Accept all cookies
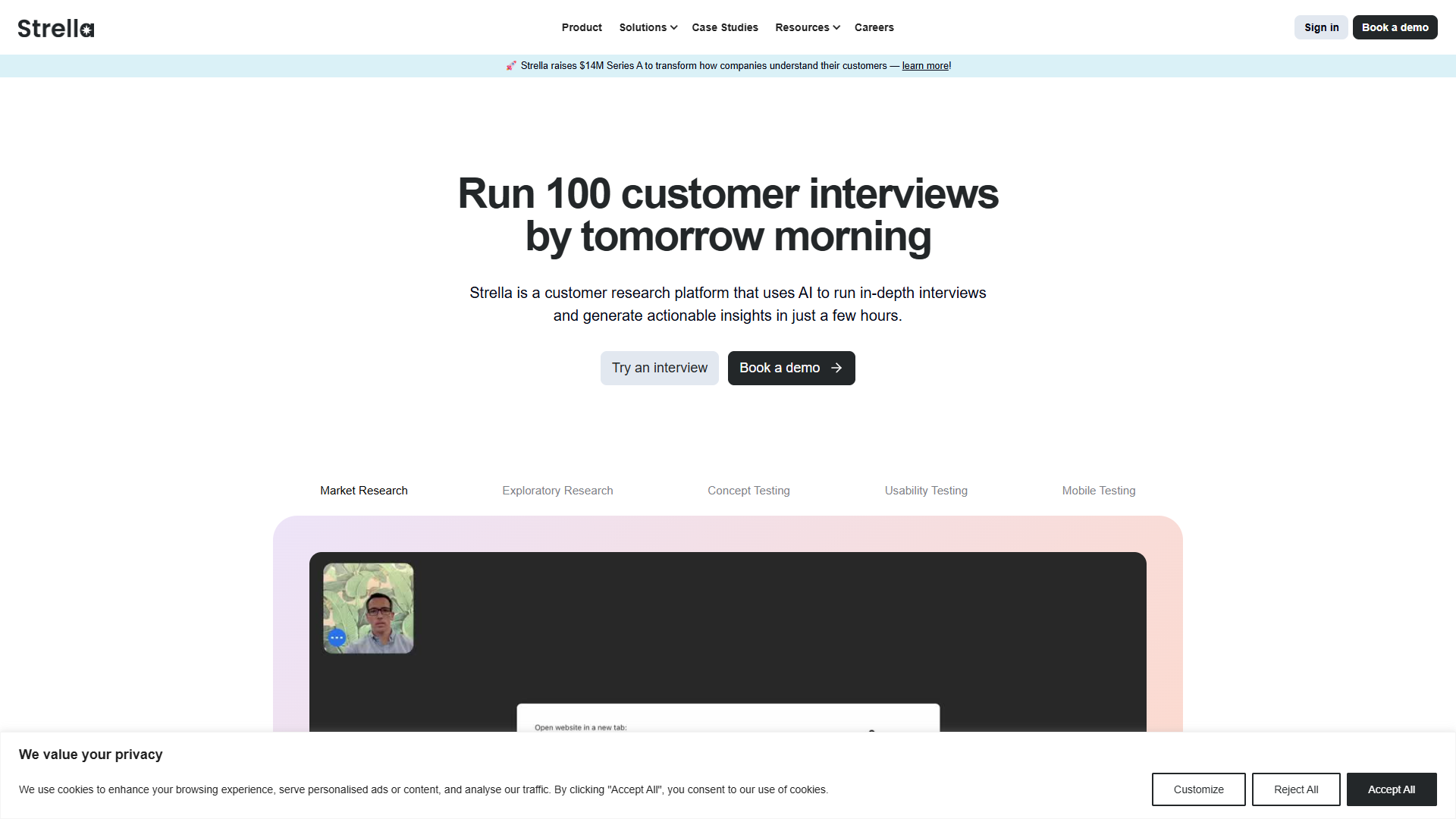Screen dimensions: 1456x819 tap(1392, 789)
